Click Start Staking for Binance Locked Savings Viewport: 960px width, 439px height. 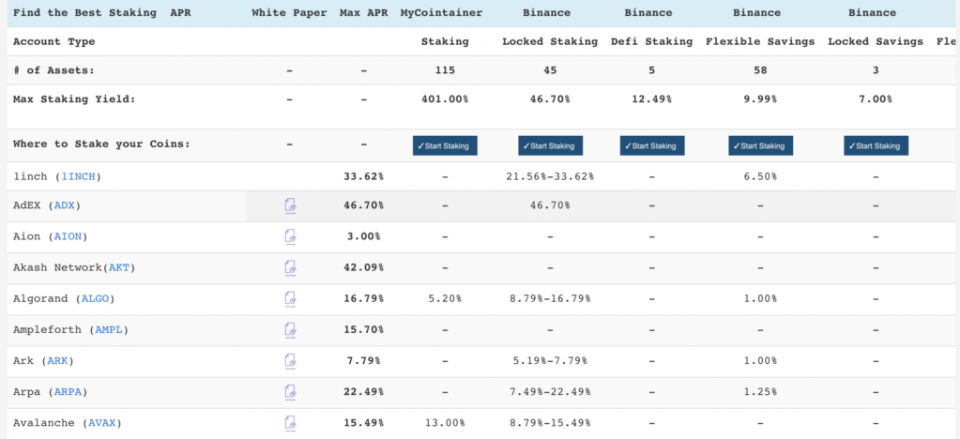[x=875, y=145]
